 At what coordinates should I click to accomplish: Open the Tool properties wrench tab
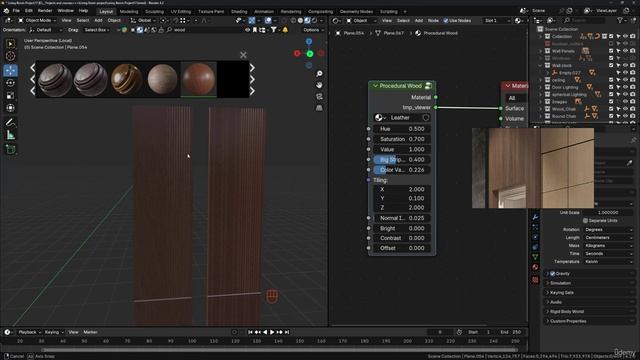click(535, 217)
